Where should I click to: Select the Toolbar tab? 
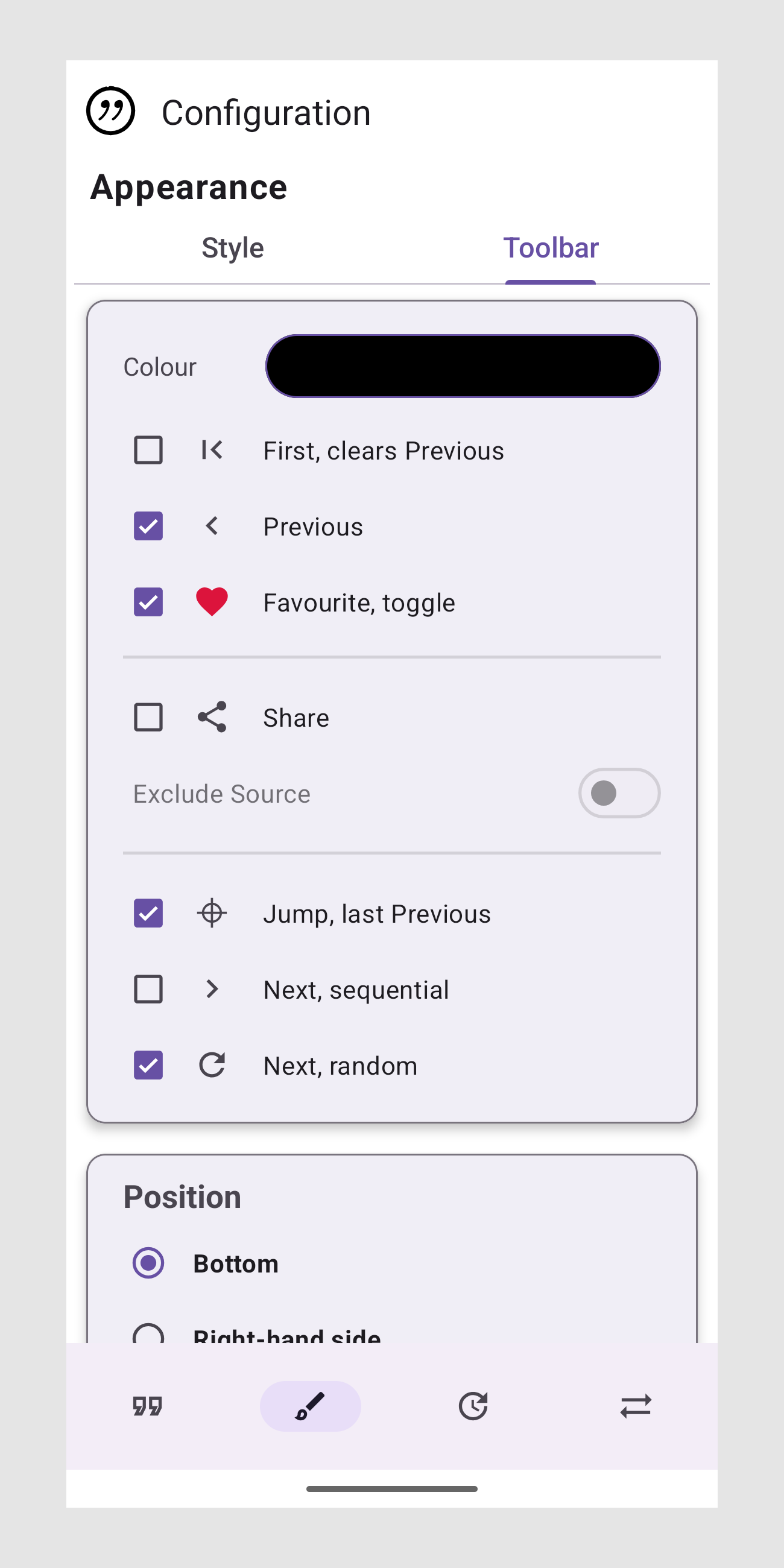click(550, 248)
